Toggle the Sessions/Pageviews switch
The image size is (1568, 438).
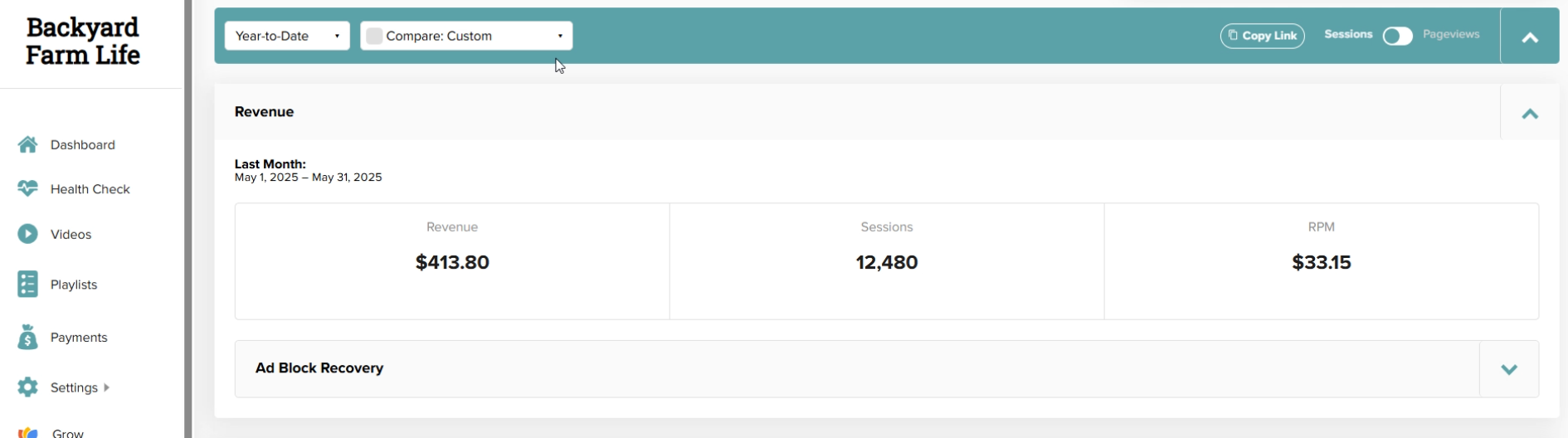1397,36
